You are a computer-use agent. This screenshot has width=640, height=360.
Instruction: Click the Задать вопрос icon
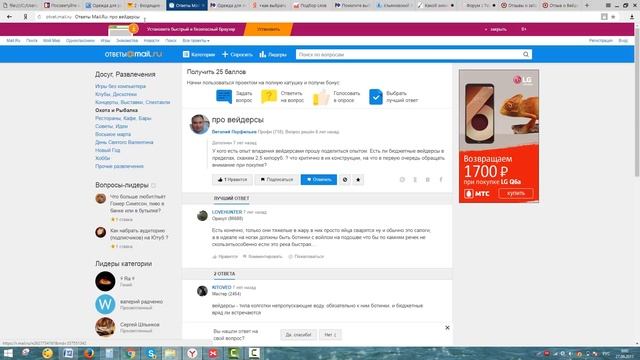[x=224, y=97]
